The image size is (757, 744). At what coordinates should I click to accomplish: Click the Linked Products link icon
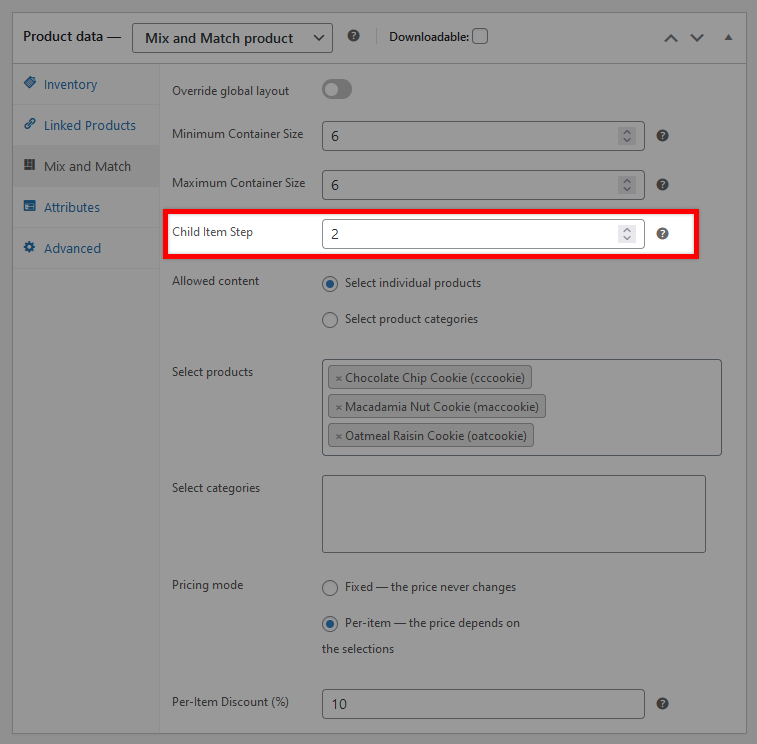[x=30, y=124]
